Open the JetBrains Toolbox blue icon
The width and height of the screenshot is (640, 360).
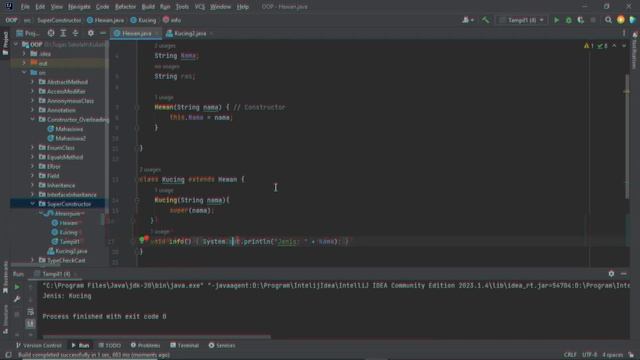(633, 20)
